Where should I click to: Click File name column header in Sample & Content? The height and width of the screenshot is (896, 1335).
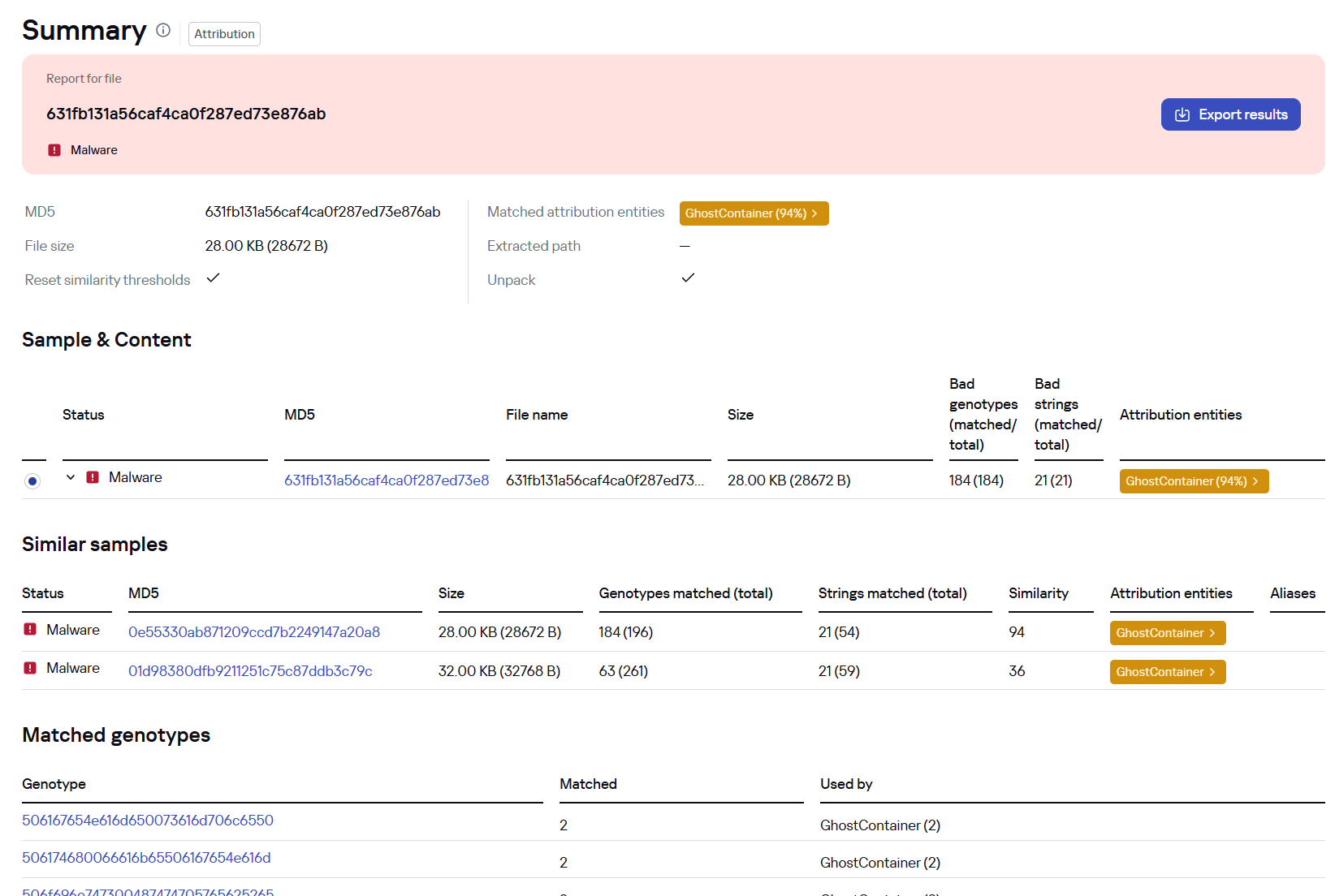(x=537, y=415)
